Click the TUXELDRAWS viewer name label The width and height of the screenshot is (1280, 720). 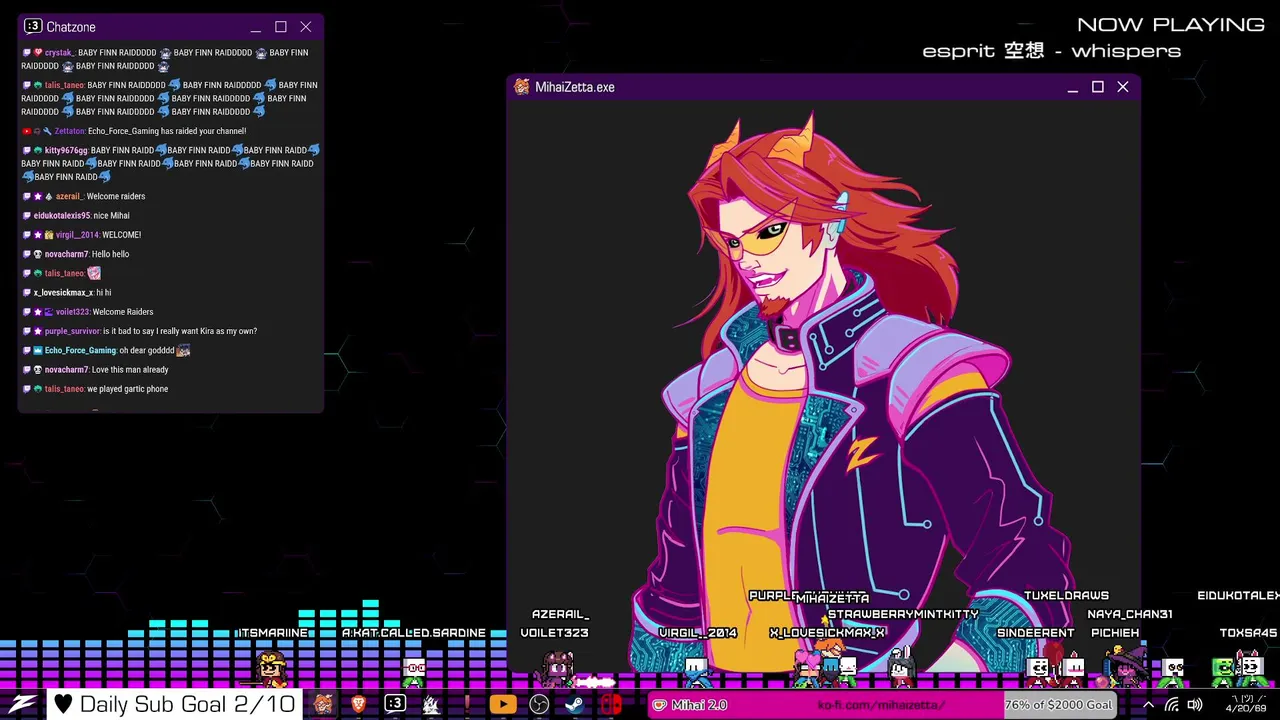pos(1066,595)
